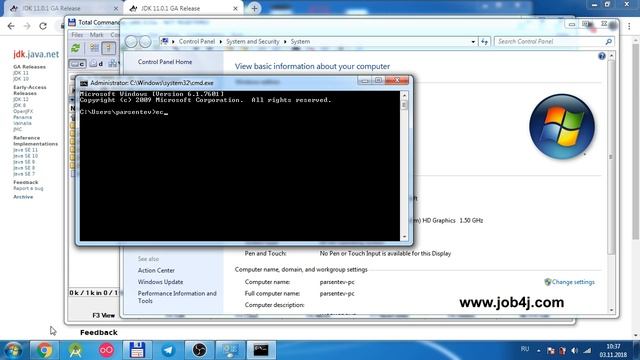This screenshot has width=640, height=360.
Task: Open the Java SE 7 link
Action: point(24,174)
